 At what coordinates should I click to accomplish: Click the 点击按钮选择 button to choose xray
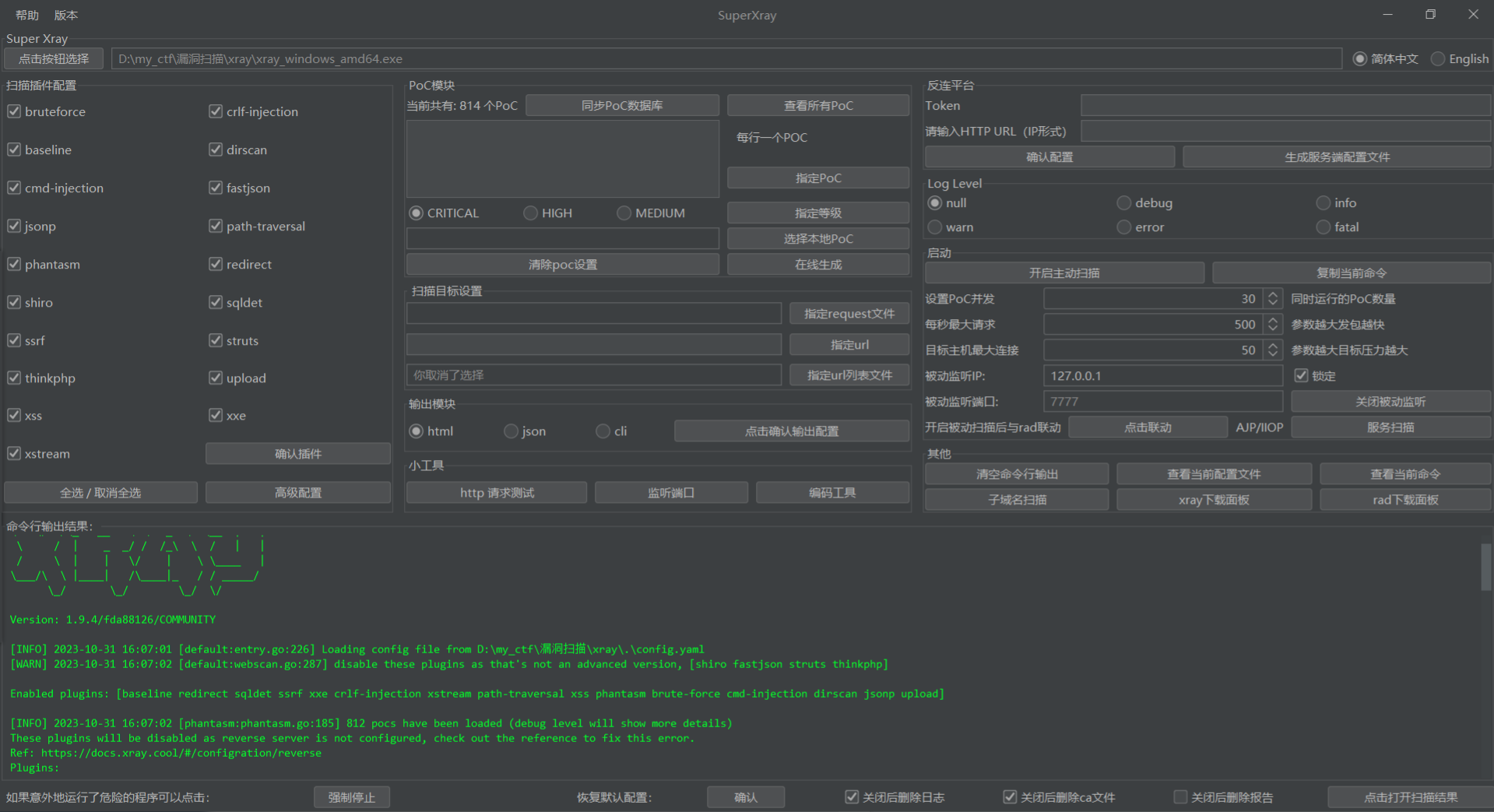(x=54, y=58)
